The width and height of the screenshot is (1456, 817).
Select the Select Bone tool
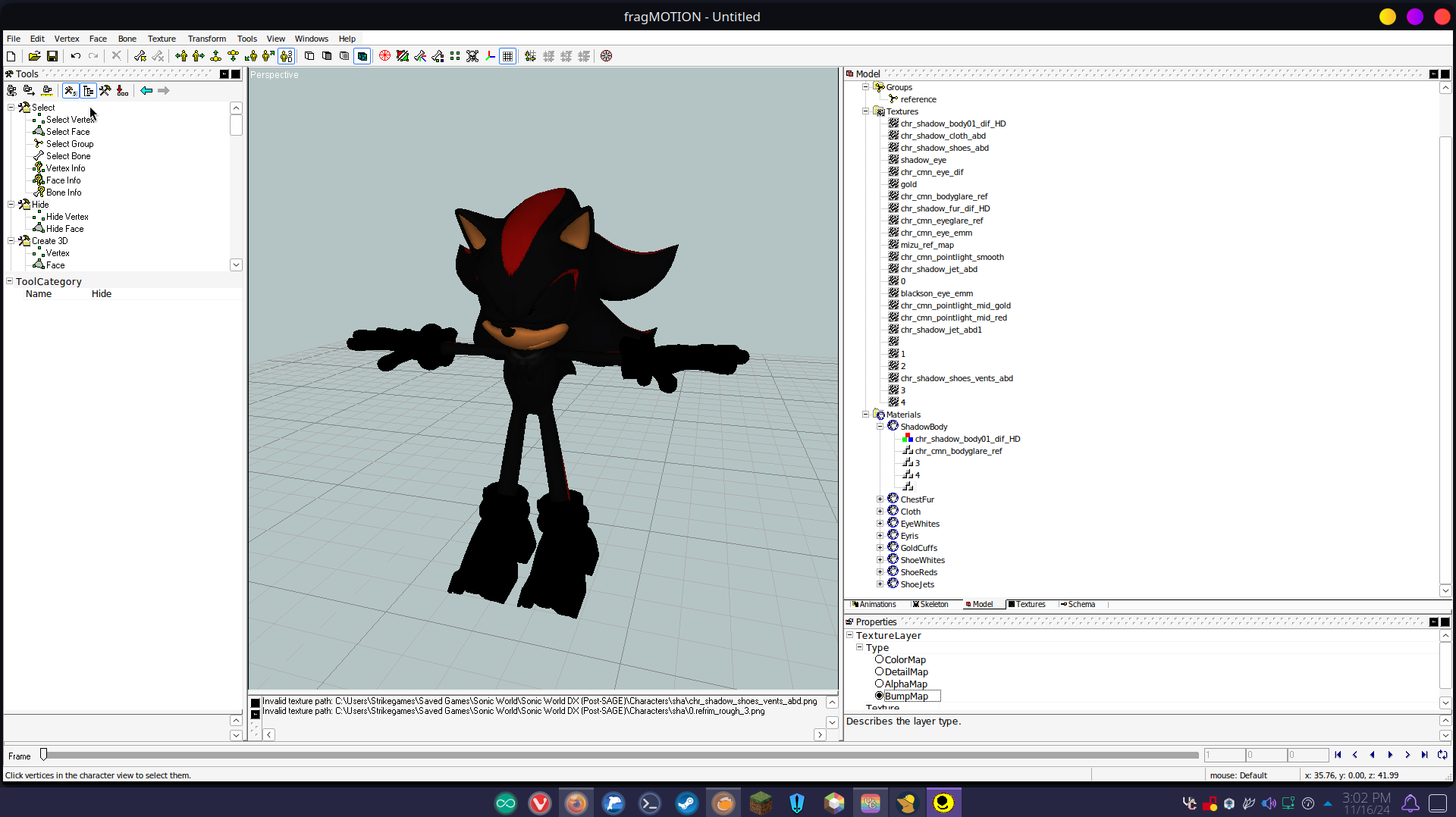[x=66, y=155]
